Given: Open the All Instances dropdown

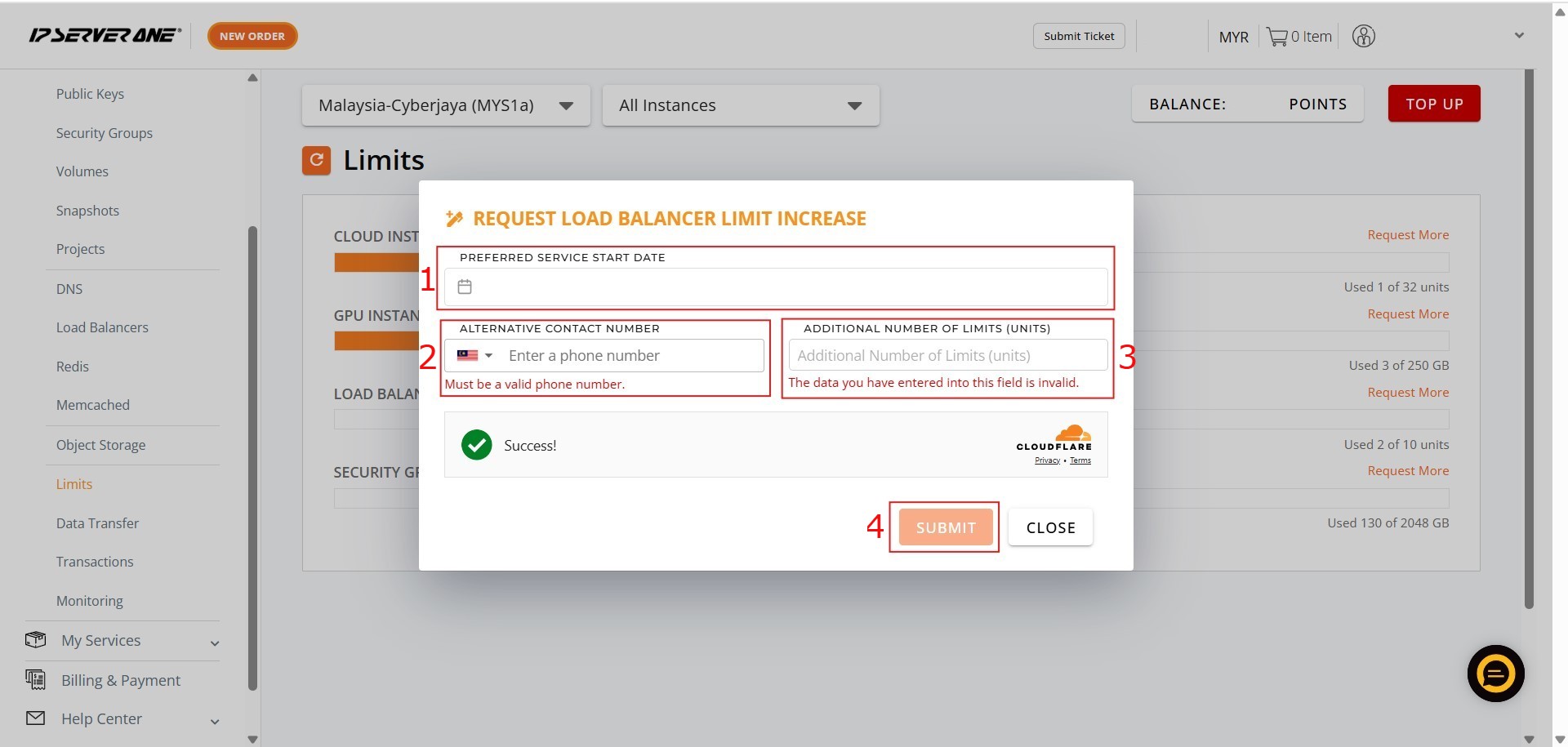Looking at the screenshot, I should click(740, 105).
